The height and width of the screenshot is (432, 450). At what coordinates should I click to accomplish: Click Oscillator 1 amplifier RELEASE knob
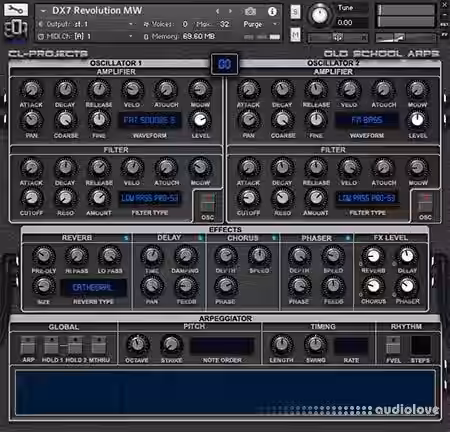(99, 90)
